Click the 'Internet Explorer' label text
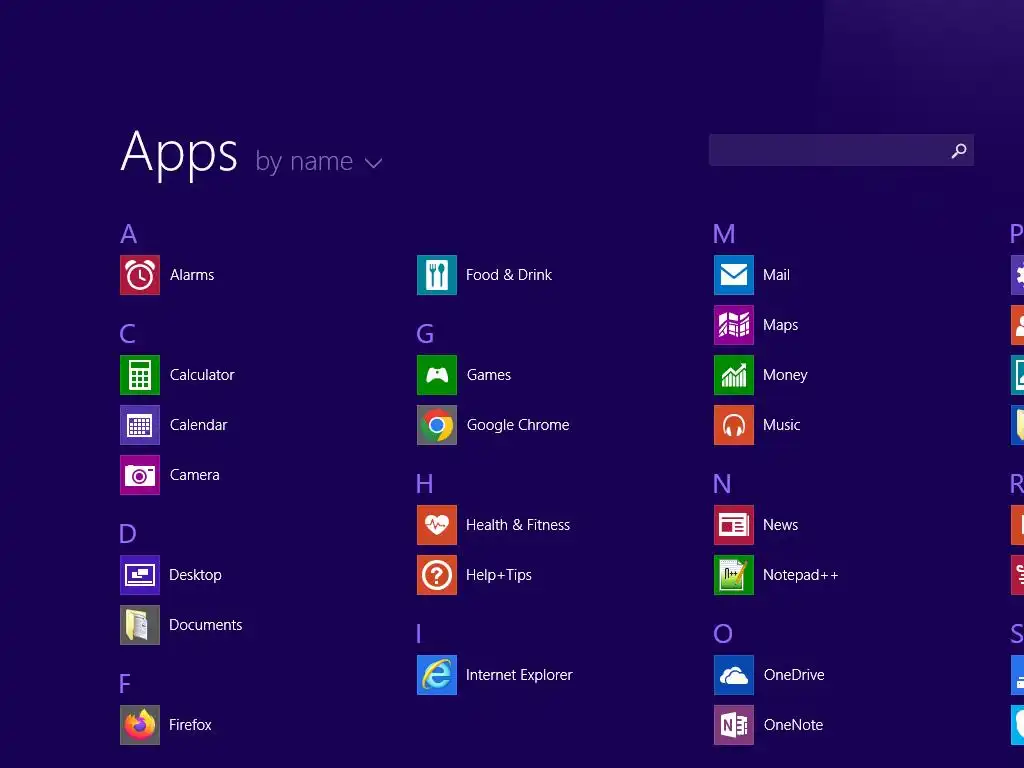 pyautogui.click(x=519, y=675)
